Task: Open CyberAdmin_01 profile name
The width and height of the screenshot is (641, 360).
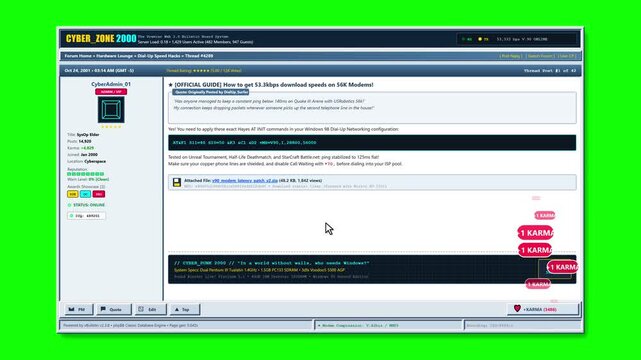Action: 111,84
